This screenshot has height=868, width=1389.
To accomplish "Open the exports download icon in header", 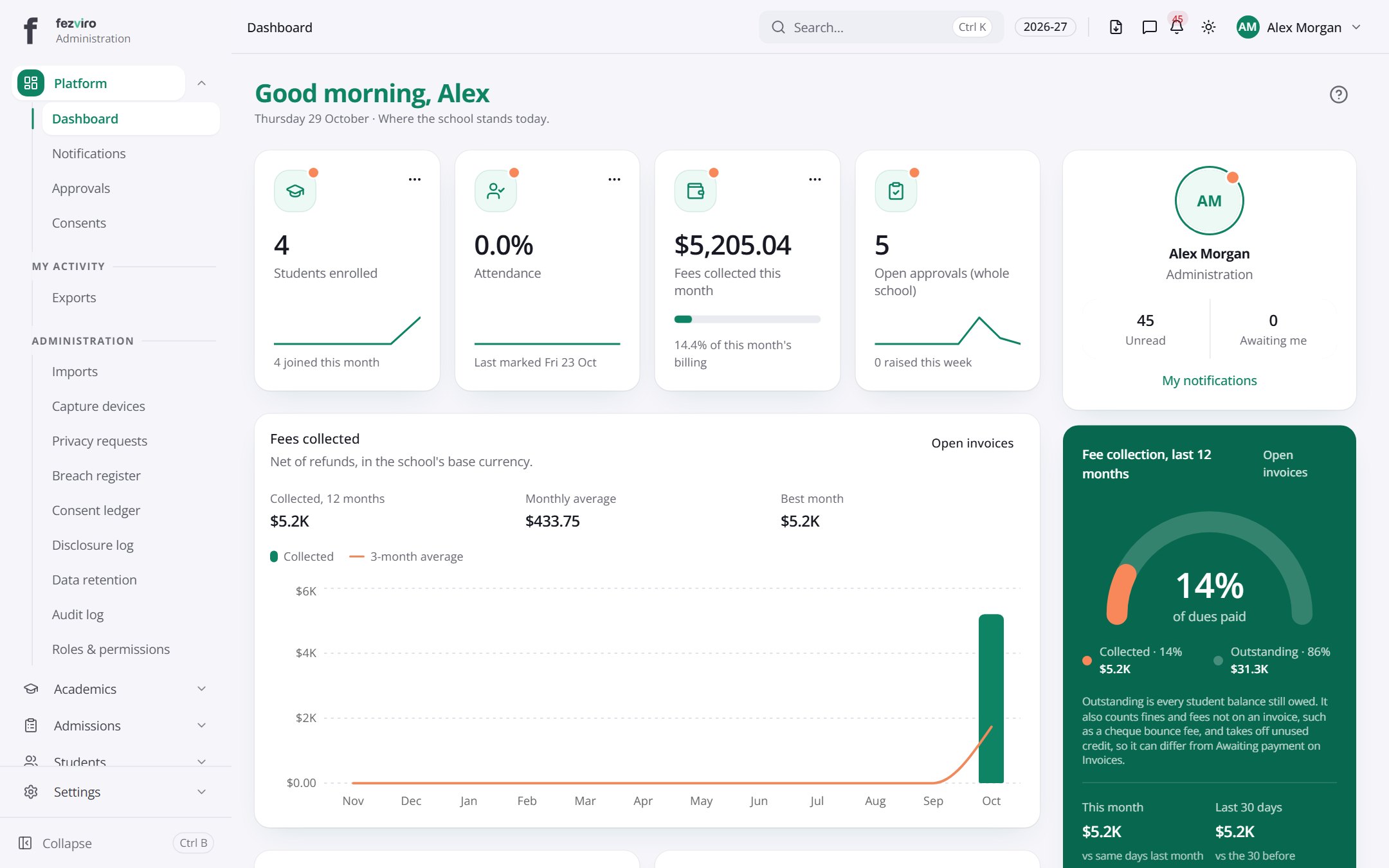I will tap(1116, 27).
